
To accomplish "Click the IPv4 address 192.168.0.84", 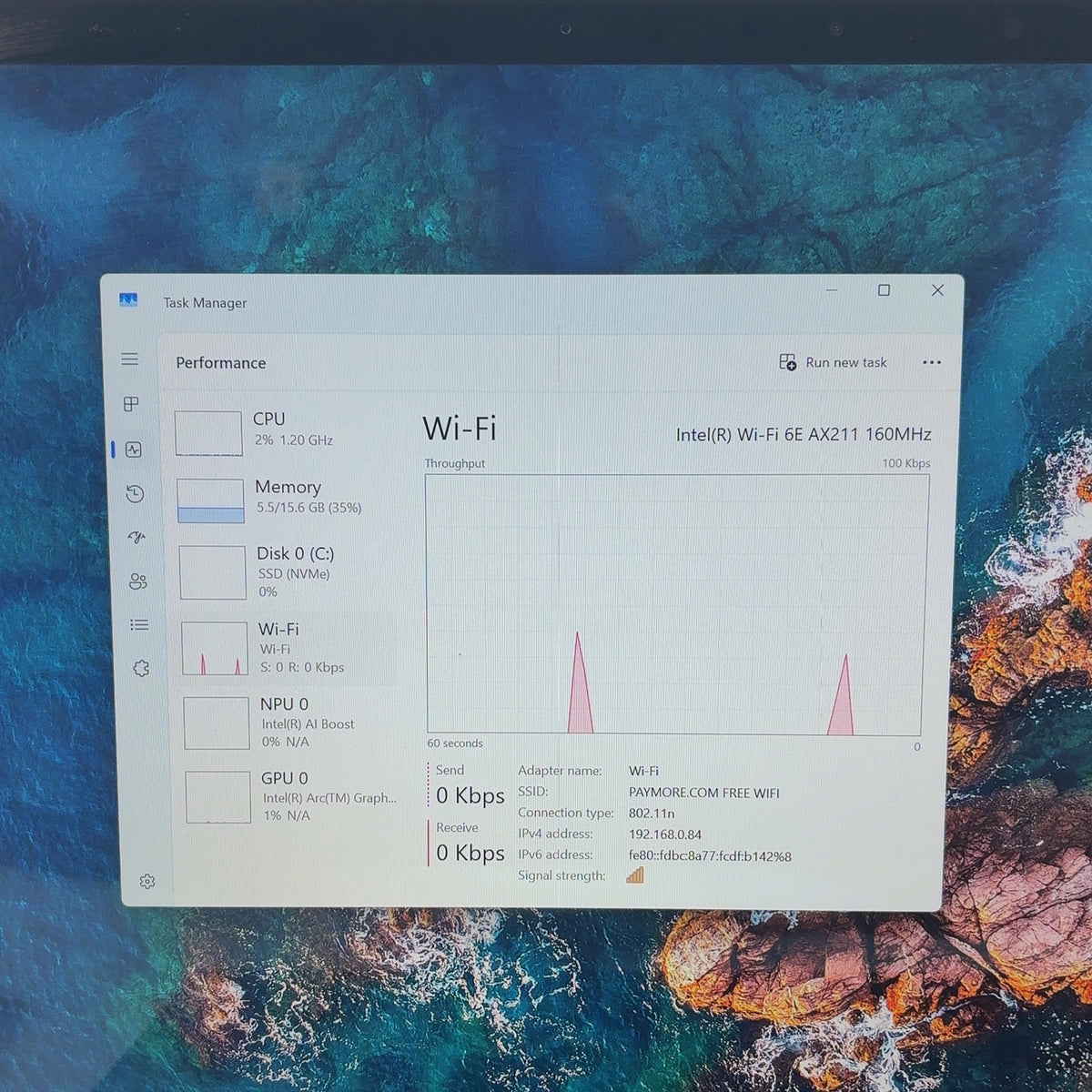I will [x=665, y=834].
